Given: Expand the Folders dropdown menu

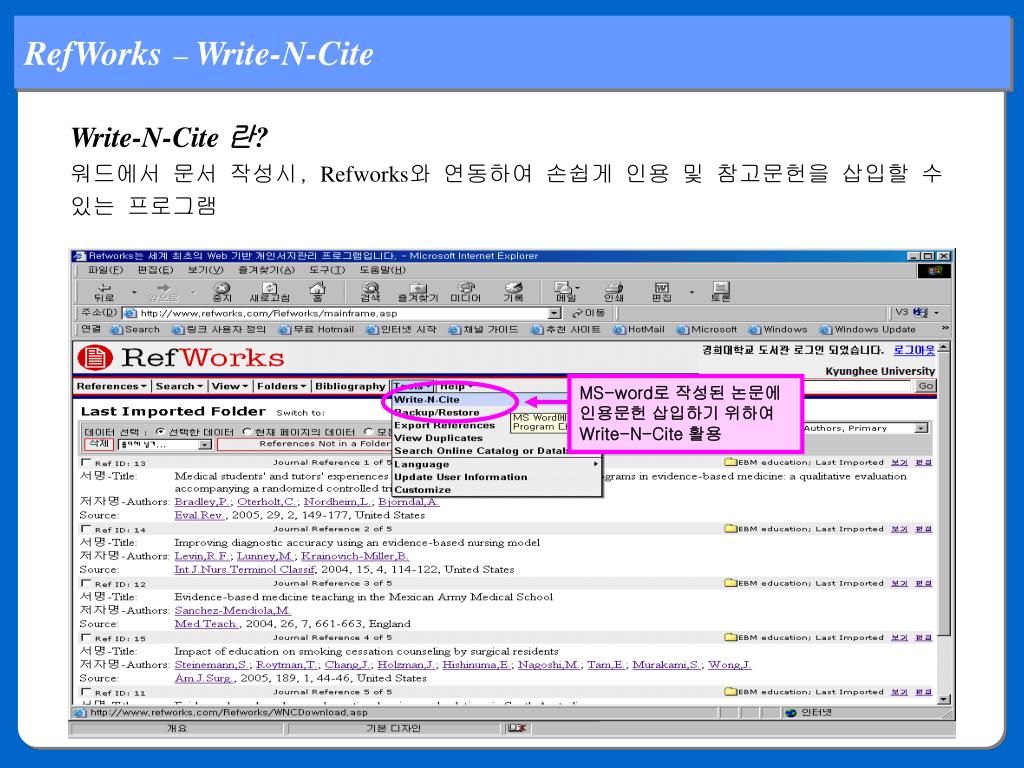Looking at the screenshot, I should tap(281, 386).
